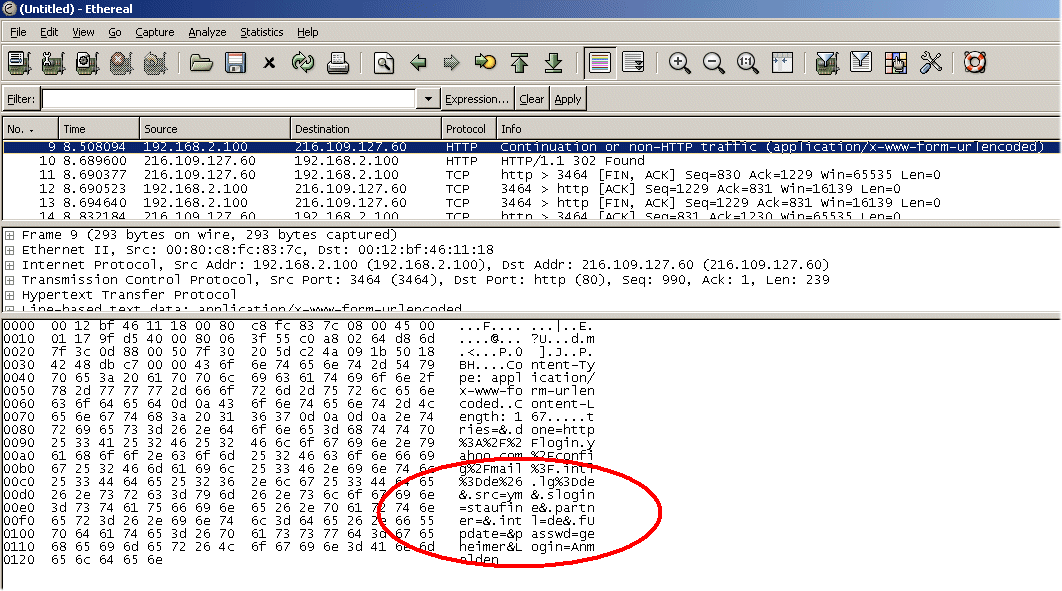Expand the Transmission Control Protocol node
The height and width of the screenshot is (591, 1062).
(10, 280)
